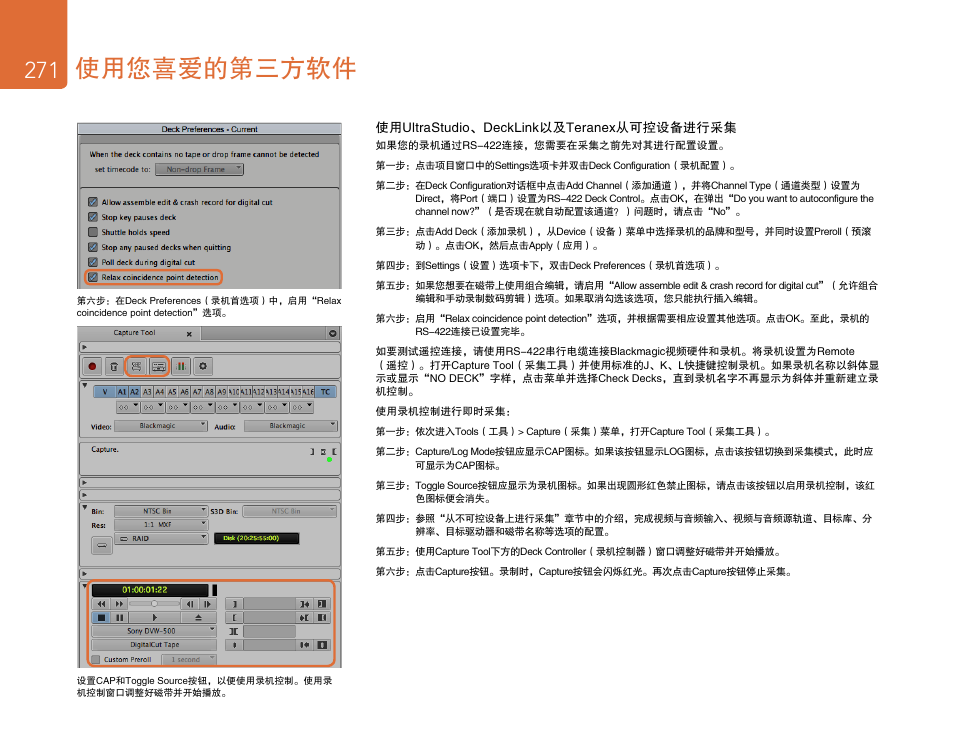Screen dimensions: 954x738
Task: Toggle the V video track button
Action: (105, 392)
